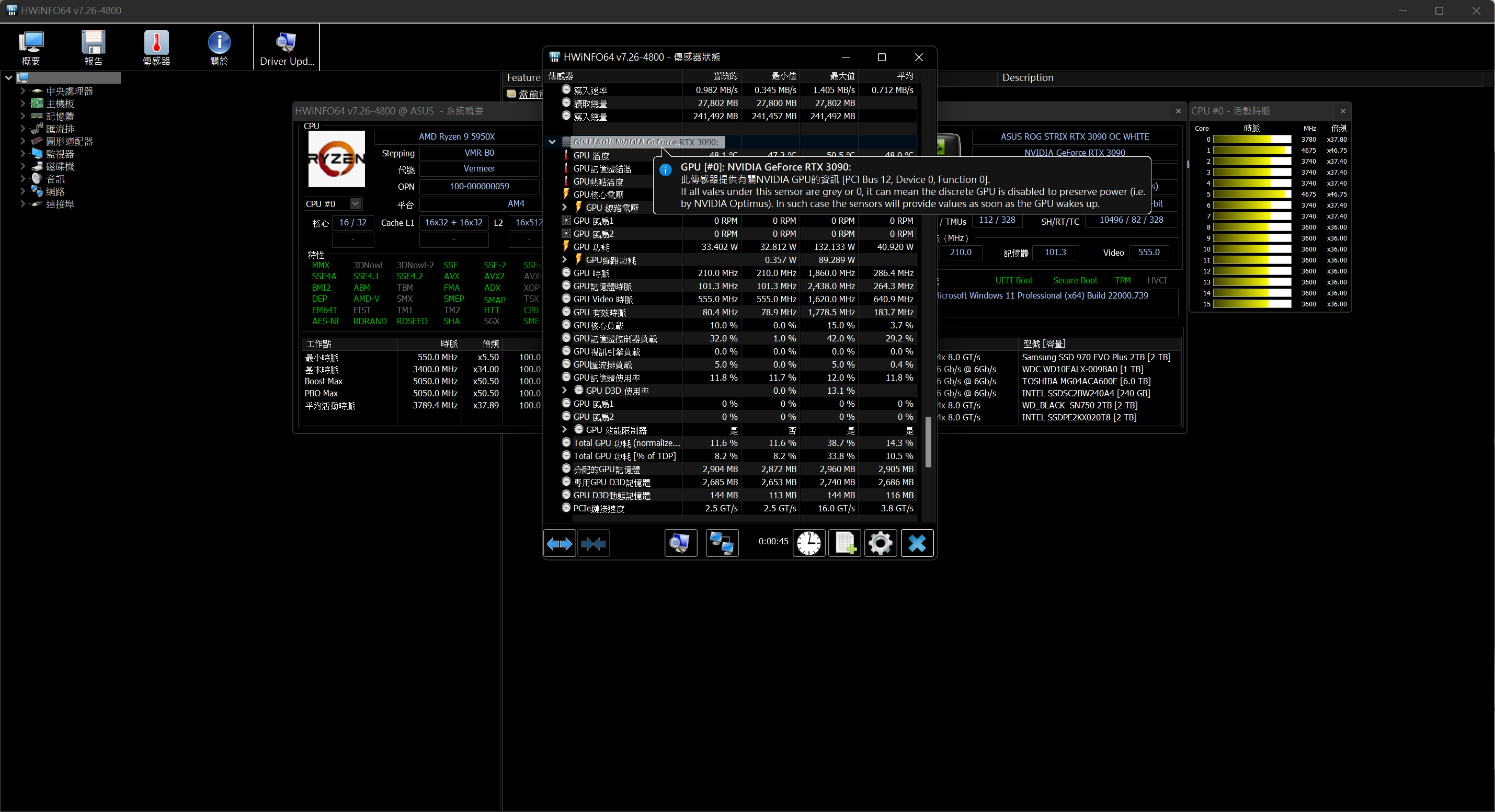Click the 最大值 column header

pyautogui.click(x=829, y=76)
